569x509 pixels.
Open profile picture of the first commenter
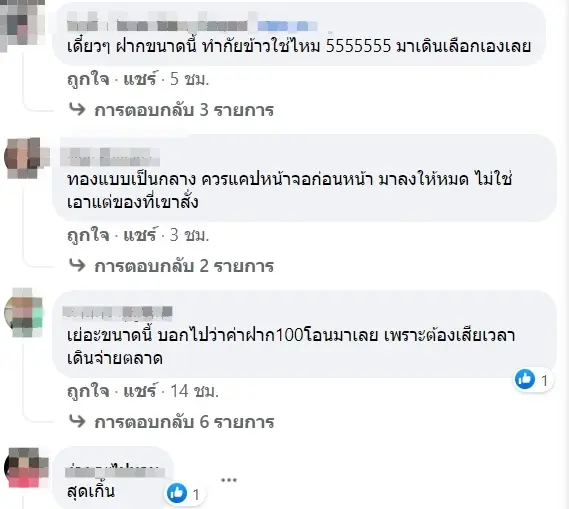pos(21,24)
